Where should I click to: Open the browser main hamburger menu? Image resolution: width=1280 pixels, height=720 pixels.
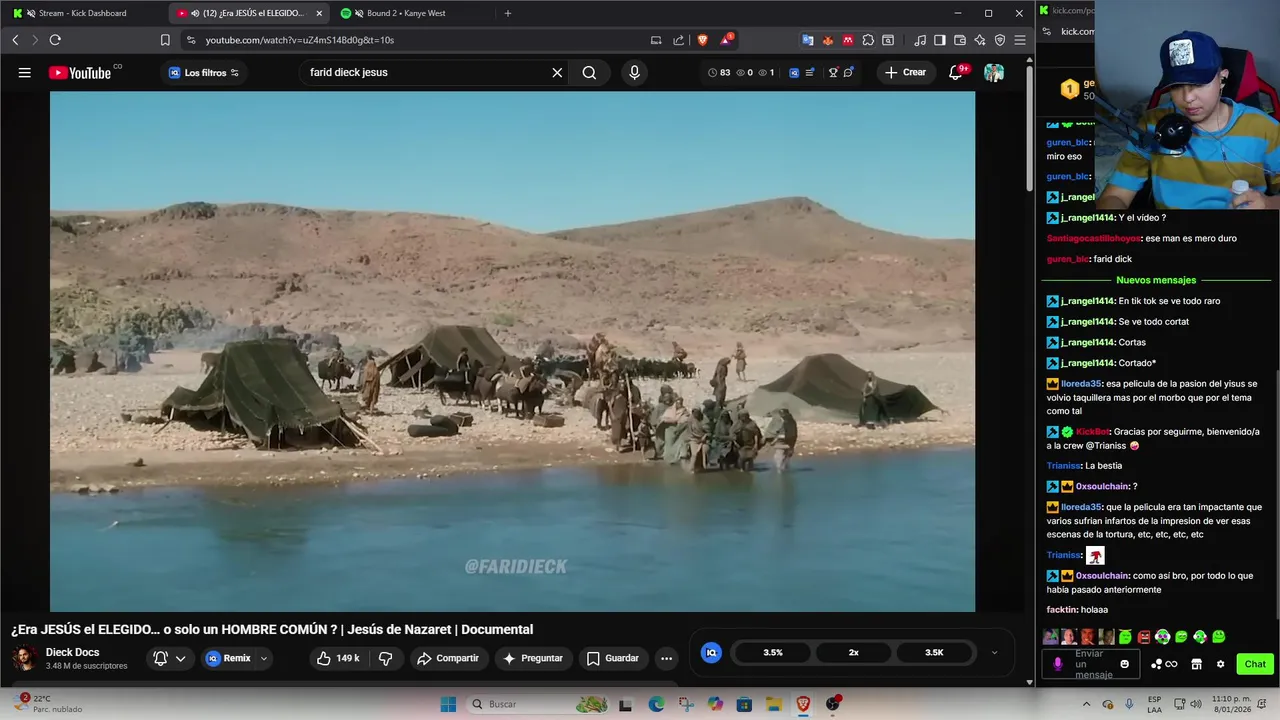pos(1020,40)
